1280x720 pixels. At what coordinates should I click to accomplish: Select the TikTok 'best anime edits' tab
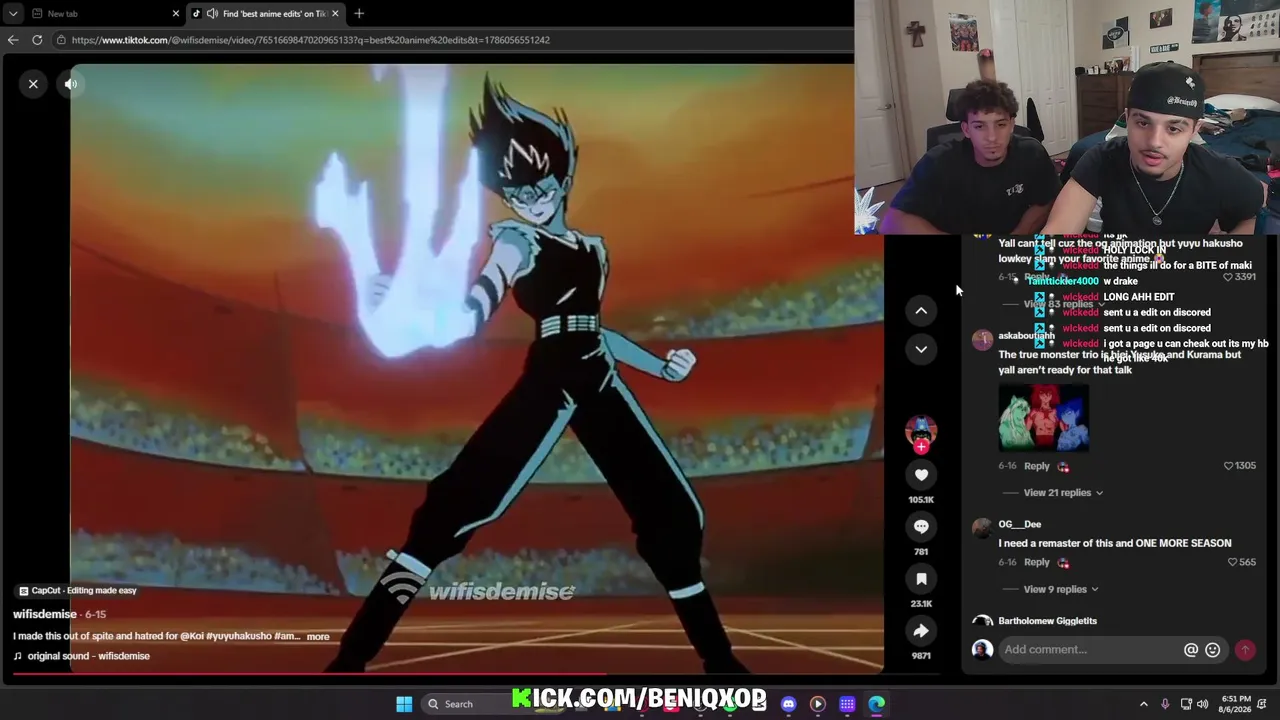point(267,14)
